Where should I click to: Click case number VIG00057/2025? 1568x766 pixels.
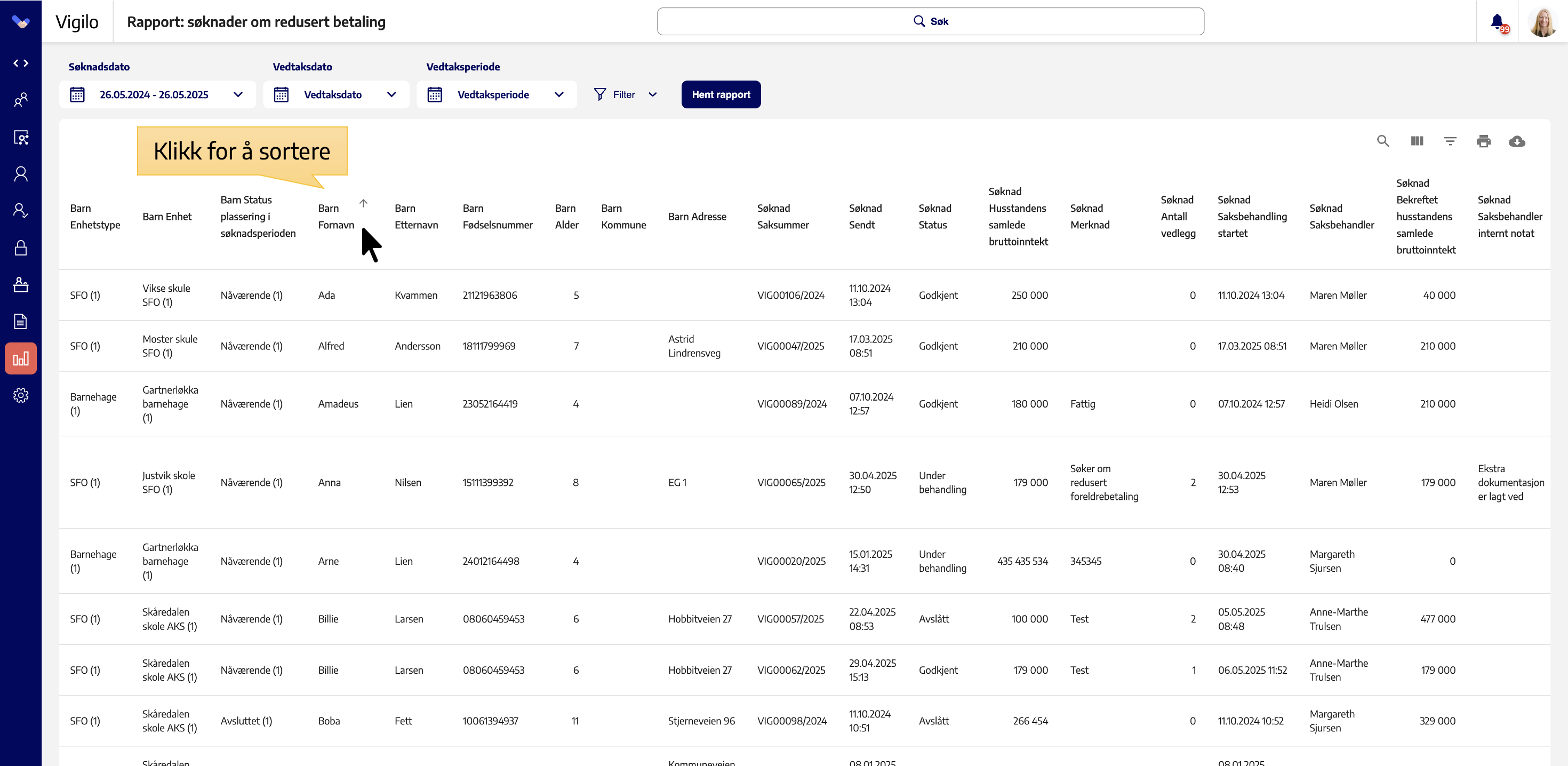coord(790,619)
